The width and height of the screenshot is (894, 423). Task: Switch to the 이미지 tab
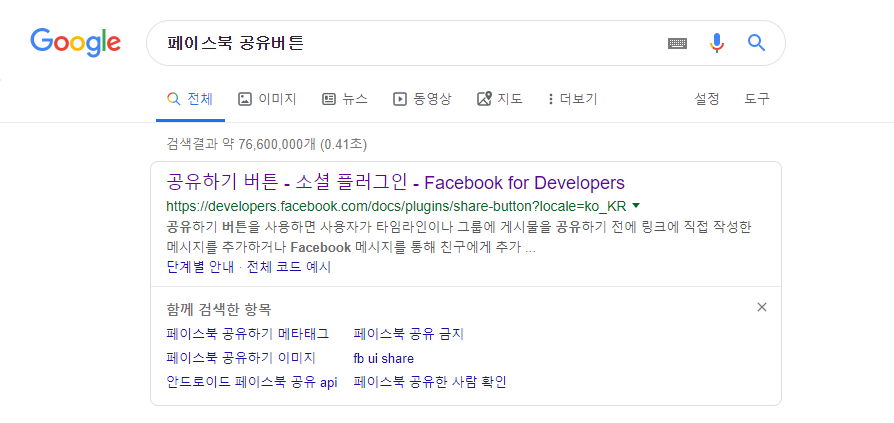[267, 99]
